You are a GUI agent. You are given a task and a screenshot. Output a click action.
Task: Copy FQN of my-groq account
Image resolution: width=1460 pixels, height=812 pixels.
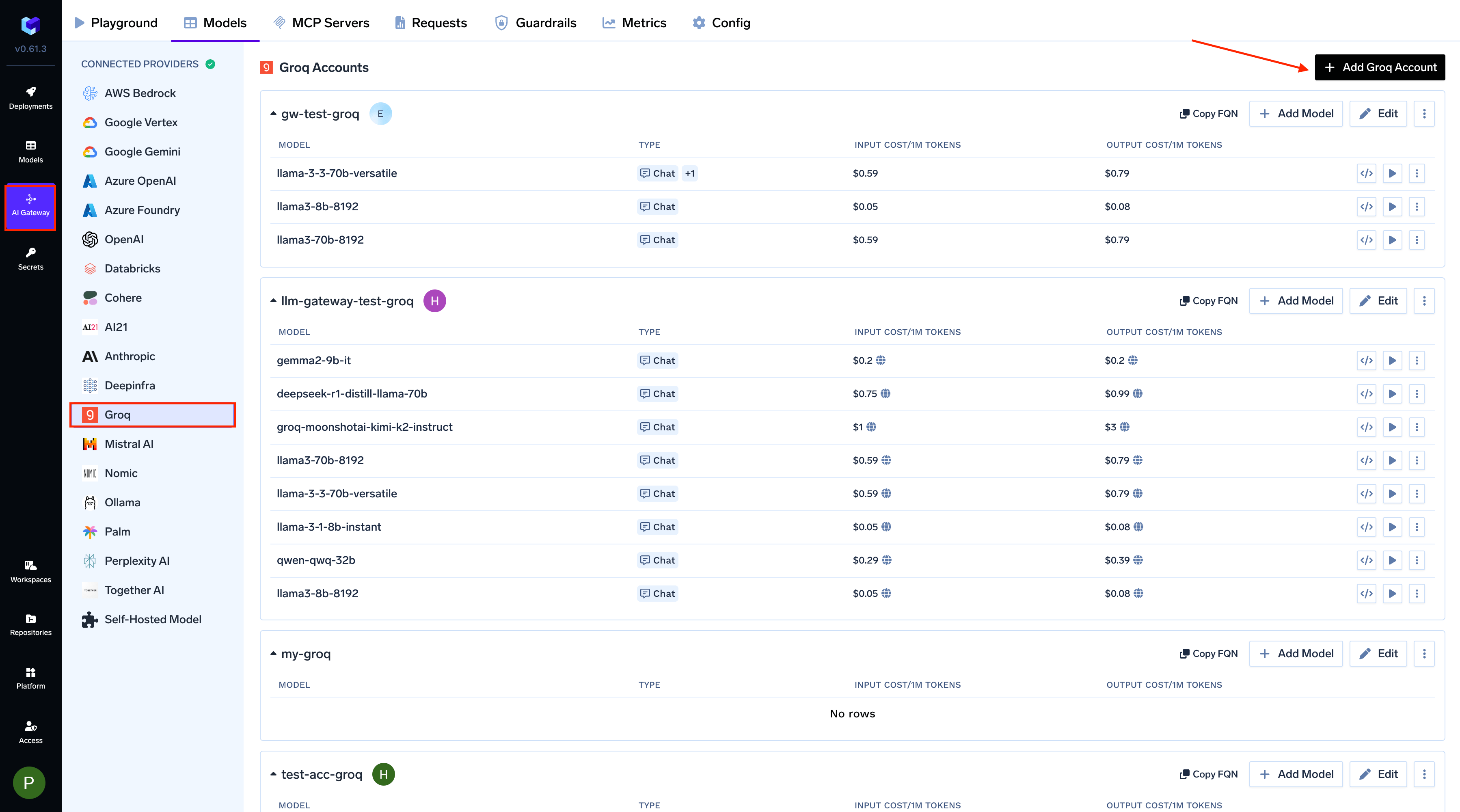(1208, 654)
